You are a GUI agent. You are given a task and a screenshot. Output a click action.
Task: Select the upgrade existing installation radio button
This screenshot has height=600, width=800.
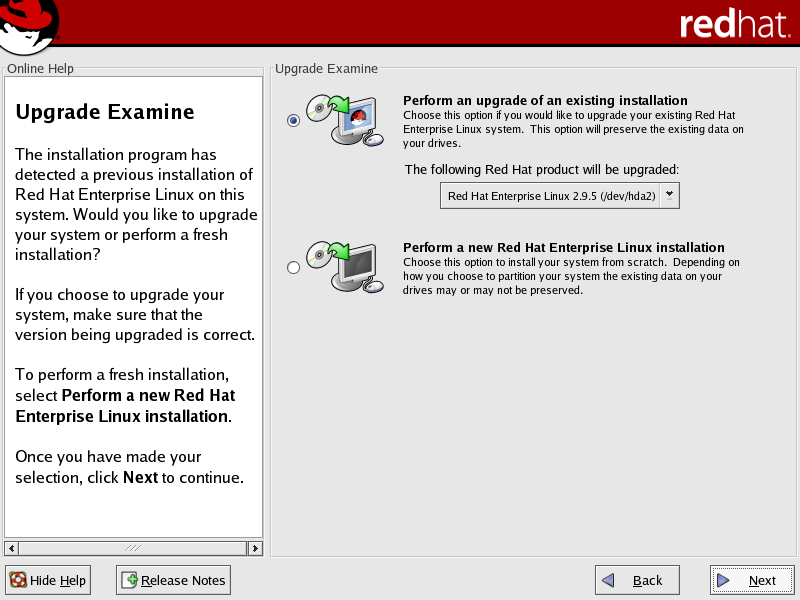point(293,120)
